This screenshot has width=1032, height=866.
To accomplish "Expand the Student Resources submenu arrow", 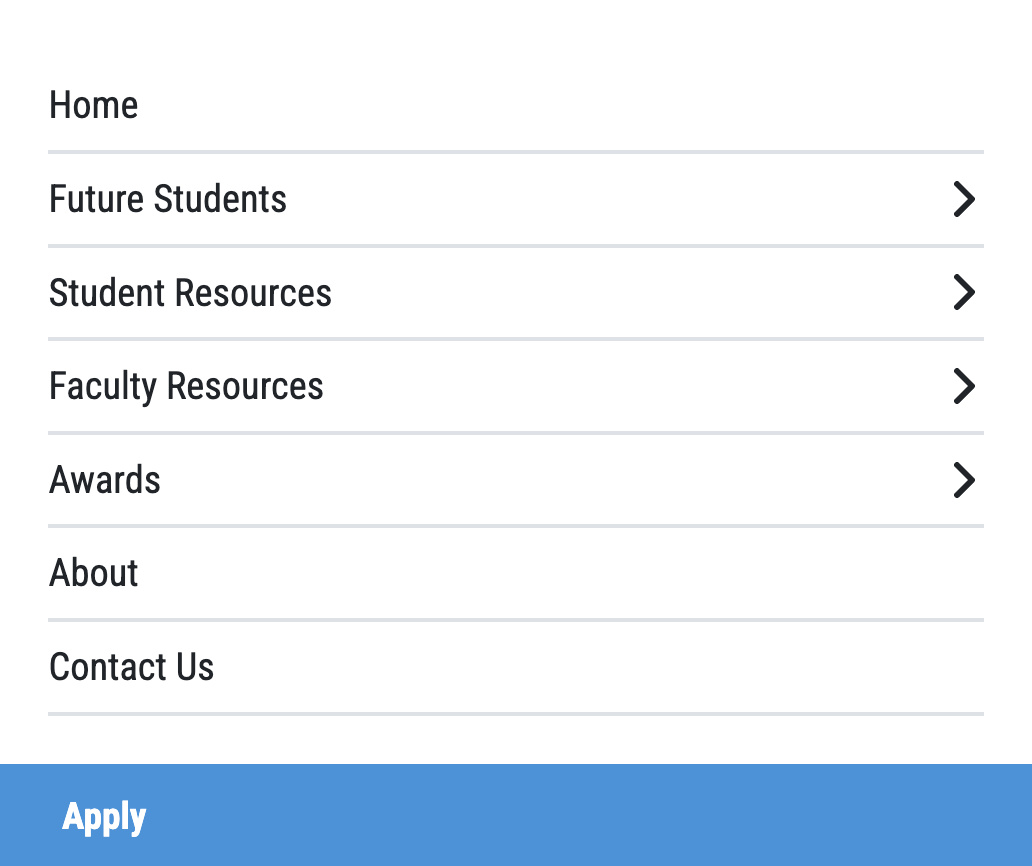I will pyautogui.click(x=963, y=292).
